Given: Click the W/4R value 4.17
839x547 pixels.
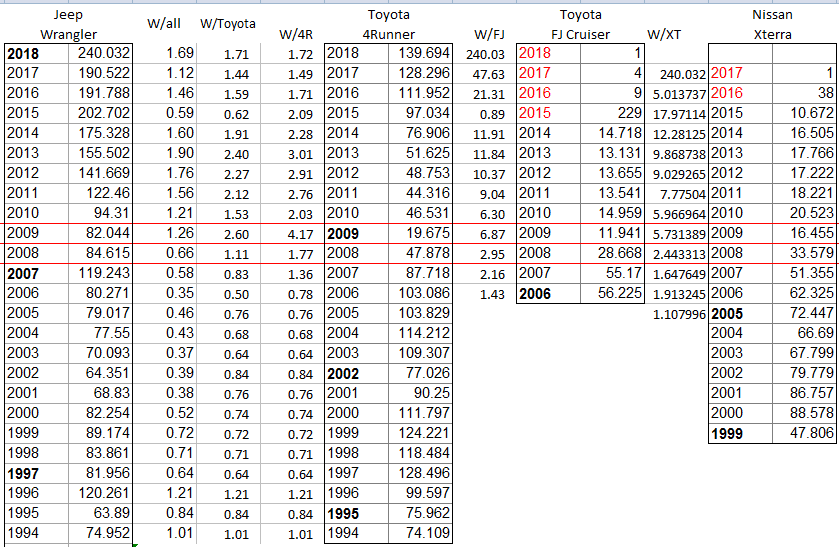Looking at the screenshot, I should 300,234.
